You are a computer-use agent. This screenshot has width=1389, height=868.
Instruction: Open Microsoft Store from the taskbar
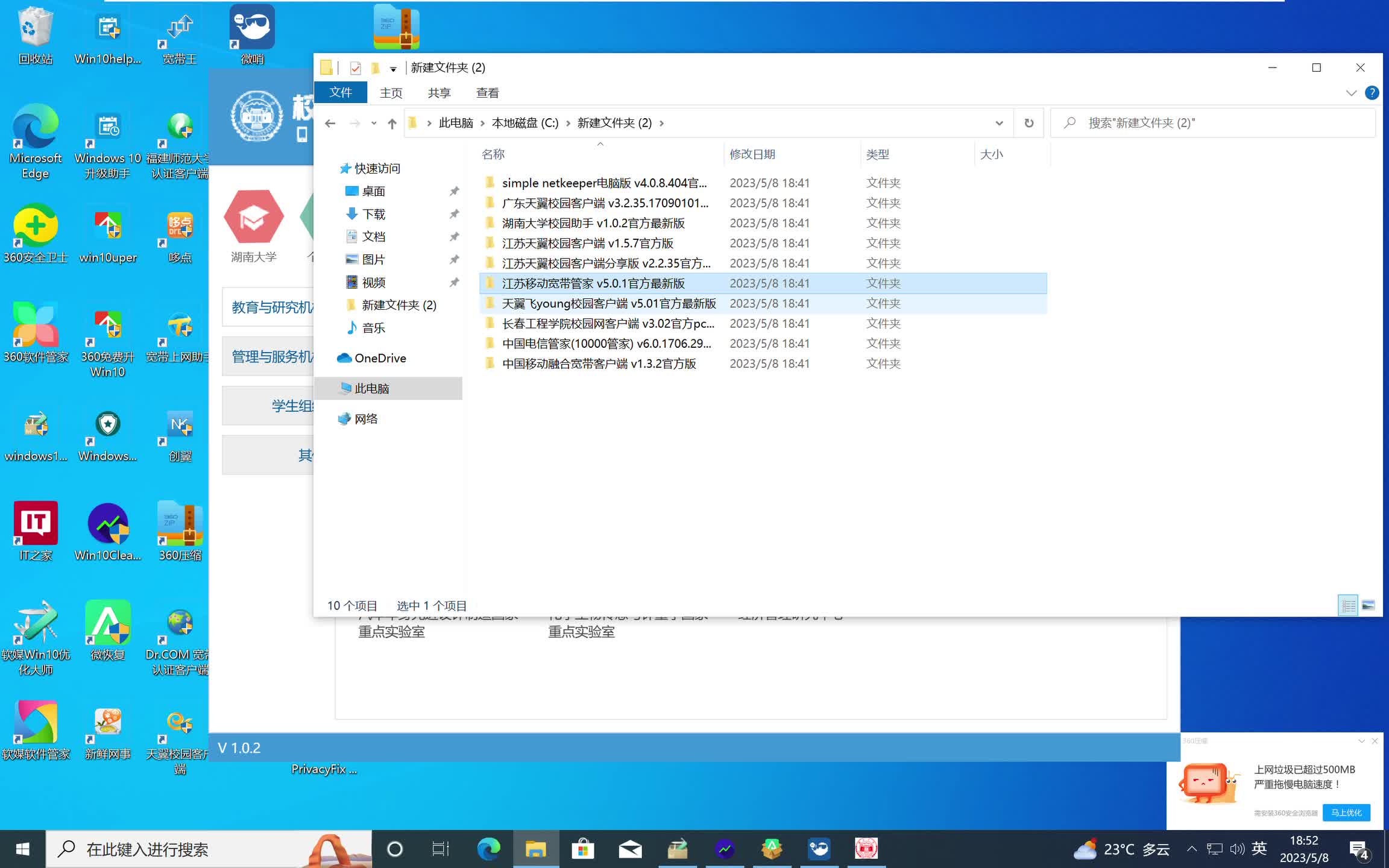tap(582, 849)
